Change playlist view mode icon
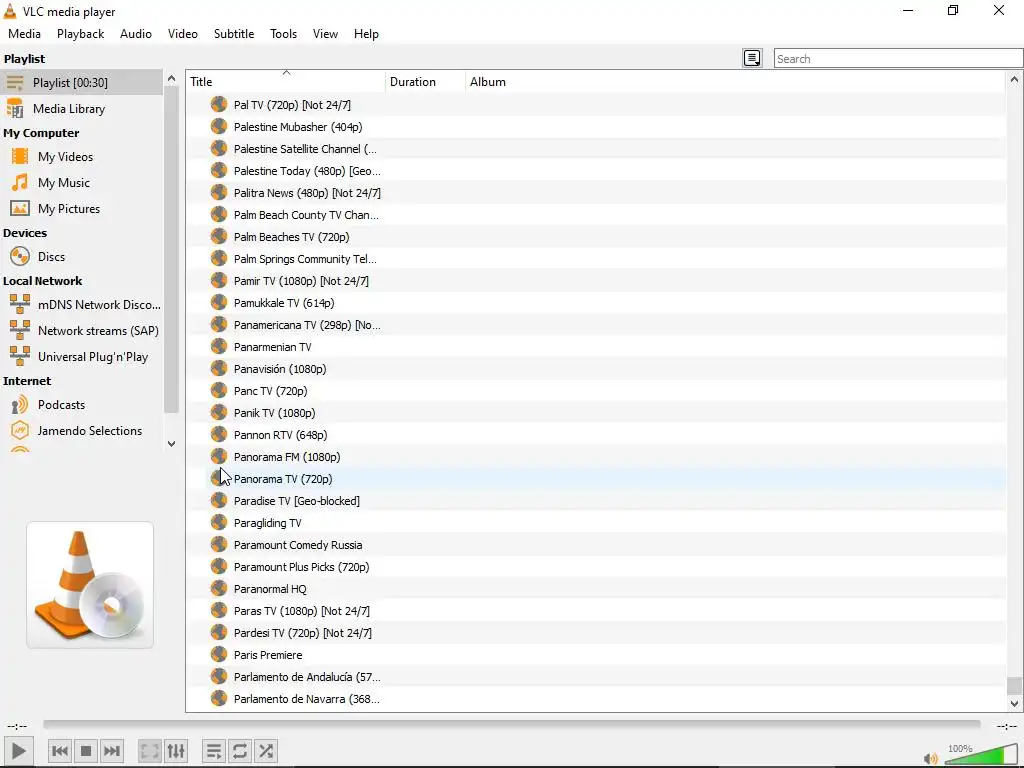 pyautogui.click(x=752, y=58)
